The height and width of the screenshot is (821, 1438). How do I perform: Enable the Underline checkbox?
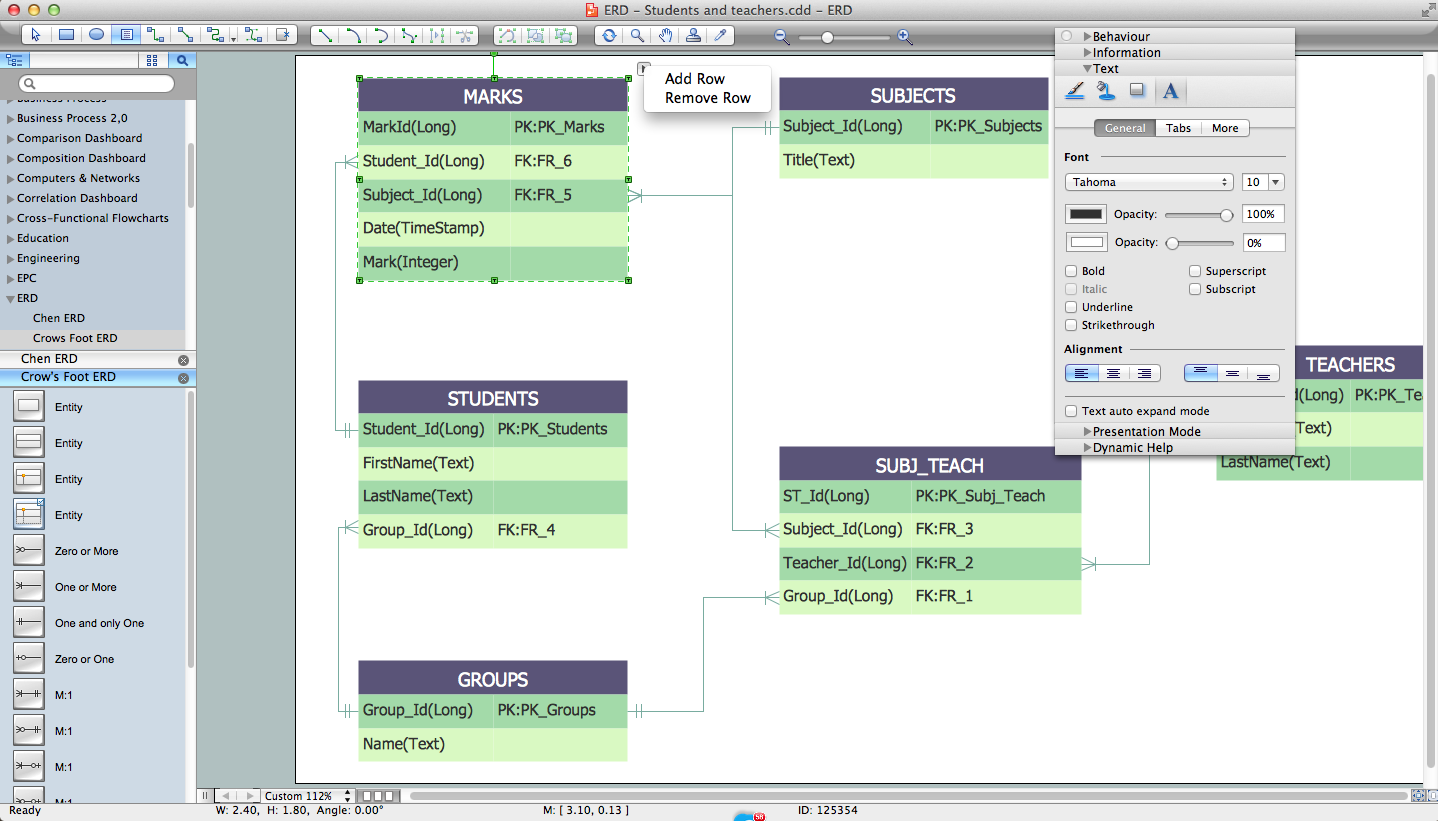click(x=1071, y=307)
